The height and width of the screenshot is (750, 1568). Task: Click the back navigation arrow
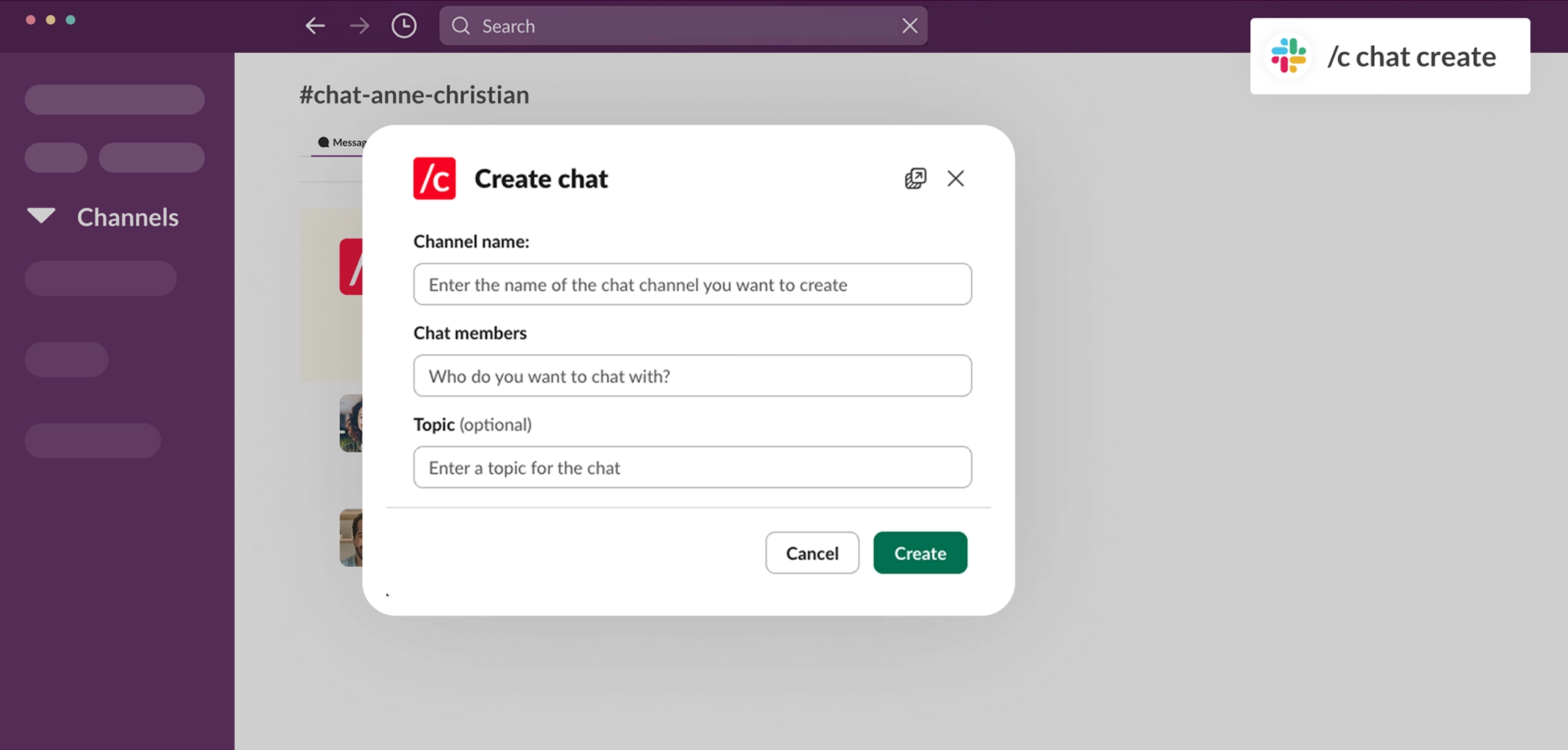click(315, 26)
